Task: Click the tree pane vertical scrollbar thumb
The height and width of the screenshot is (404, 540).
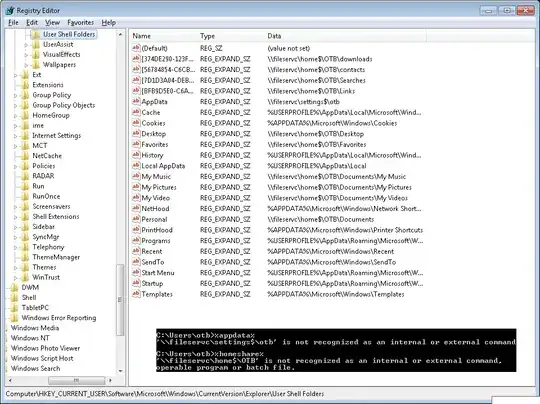Action: point(120,300)
